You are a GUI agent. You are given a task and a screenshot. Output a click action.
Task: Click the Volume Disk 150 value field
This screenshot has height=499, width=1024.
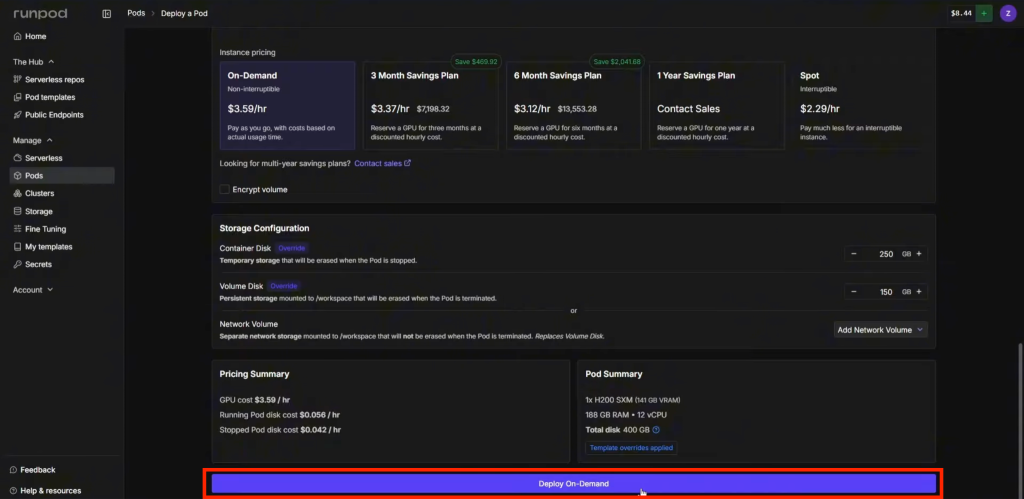click(x=886, y=292)
